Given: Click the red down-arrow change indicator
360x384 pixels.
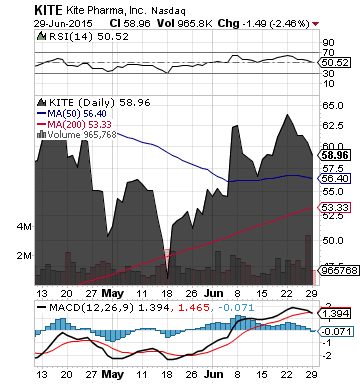Looking at the screenshot, I should [x=315, y=24].
